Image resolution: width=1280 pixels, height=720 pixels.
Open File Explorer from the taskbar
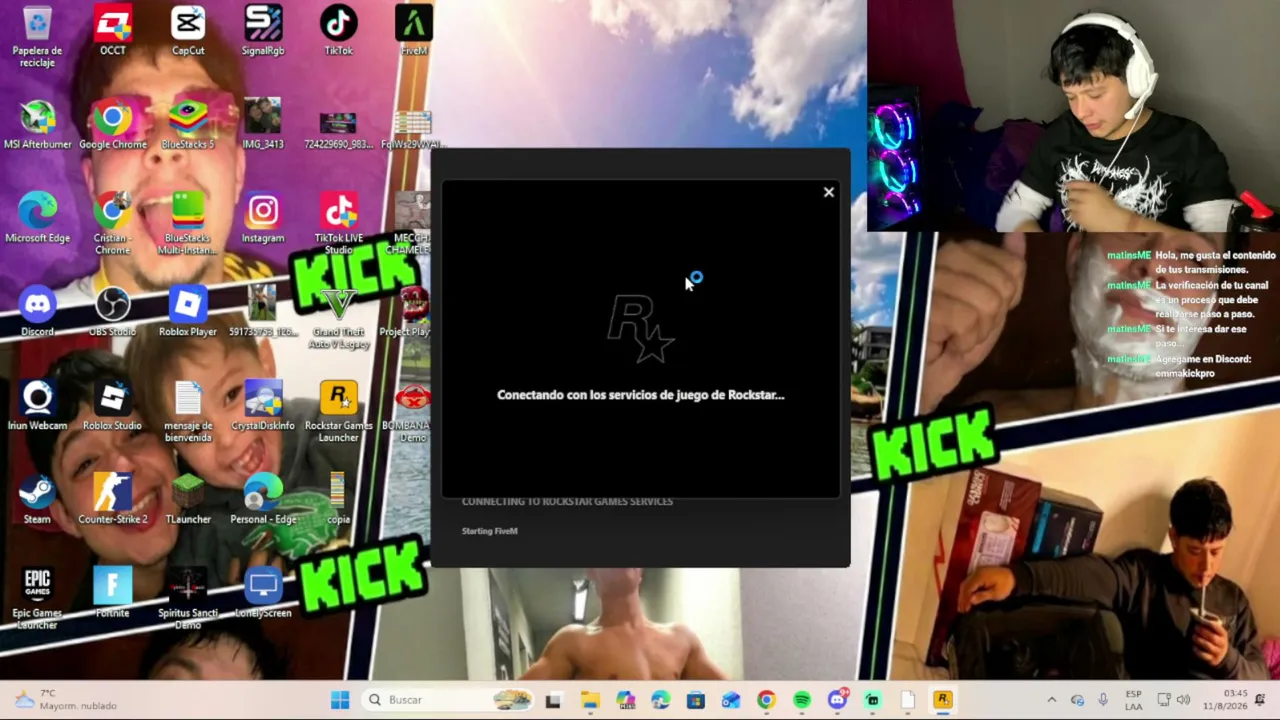[590, 700]
